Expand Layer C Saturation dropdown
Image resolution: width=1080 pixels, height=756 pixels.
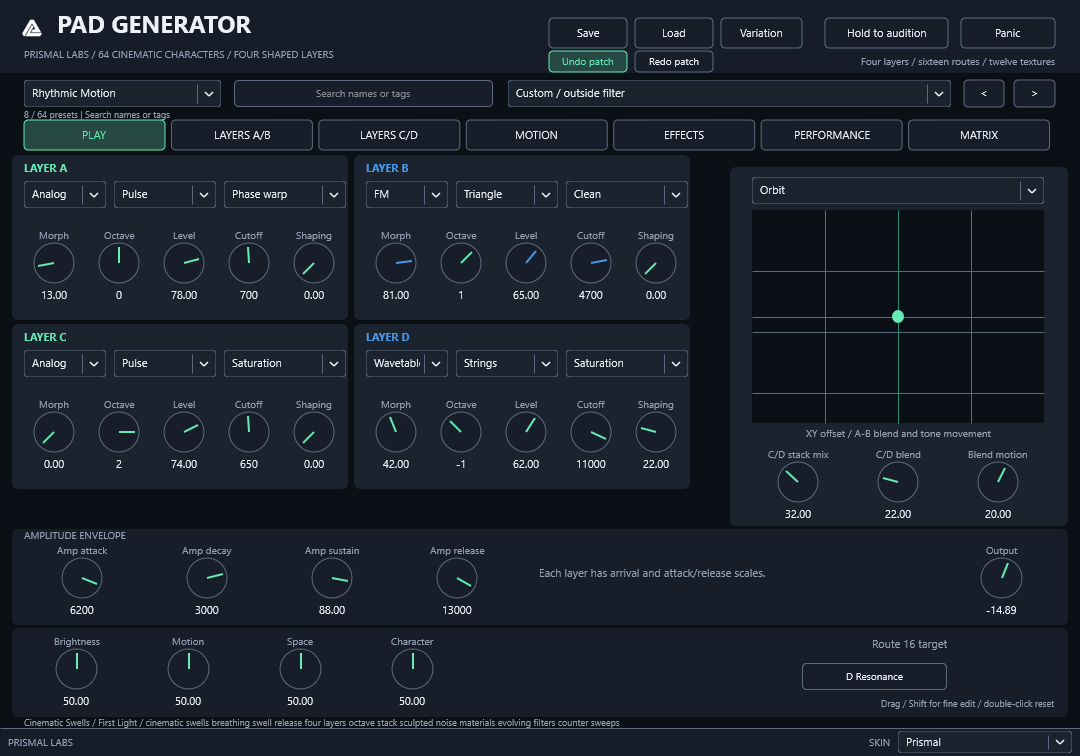click(284, 364)
